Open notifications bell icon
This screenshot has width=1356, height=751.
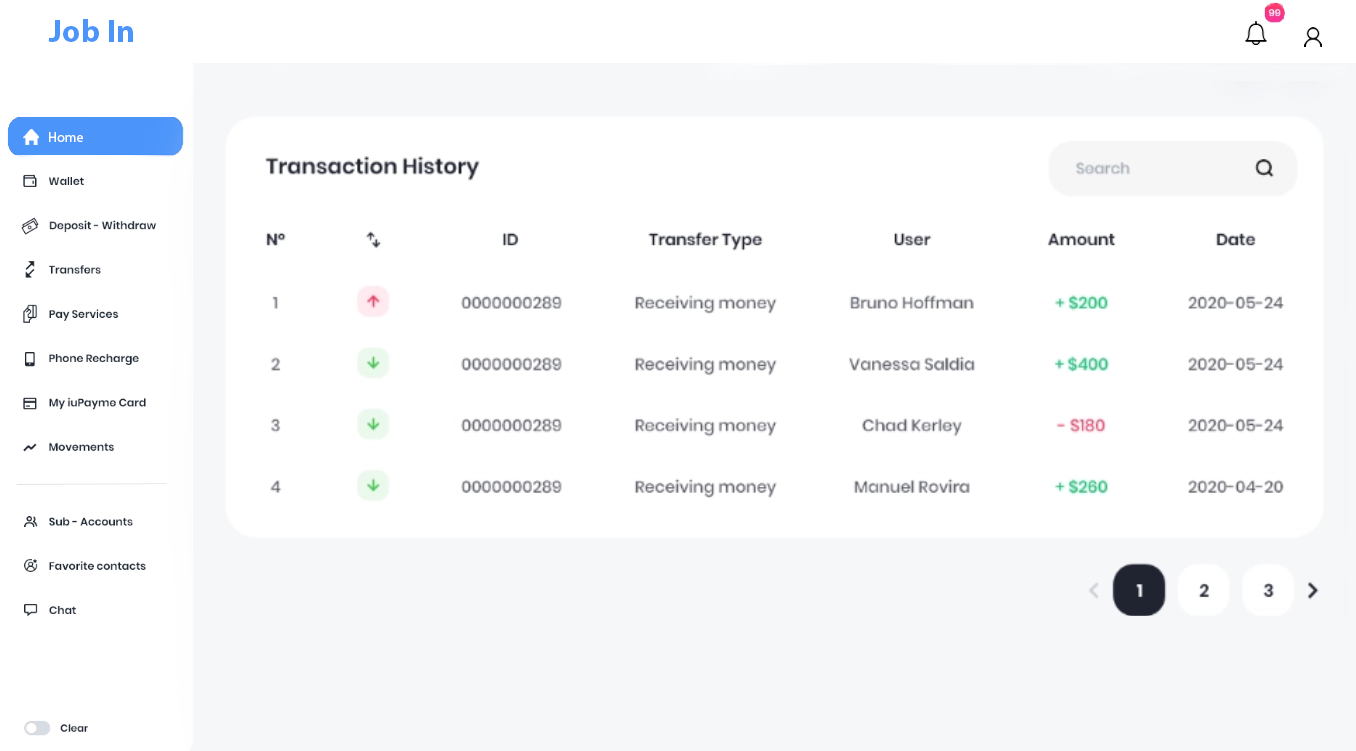(1255, 35)
